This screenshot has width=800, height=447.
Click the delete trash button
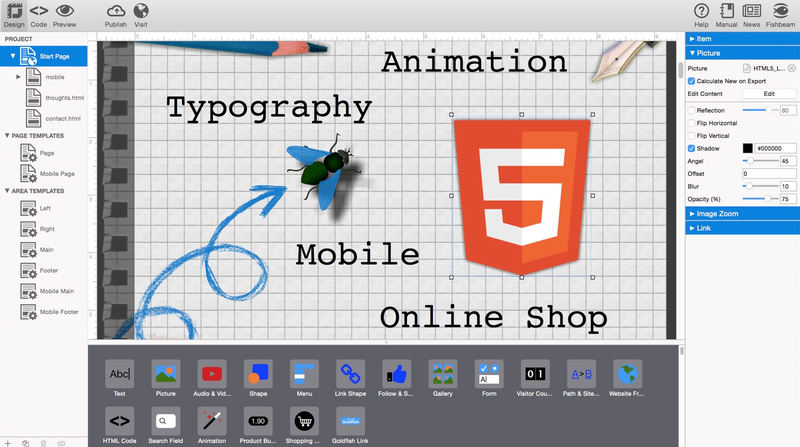pyautogui.click(x=43, y=443)
